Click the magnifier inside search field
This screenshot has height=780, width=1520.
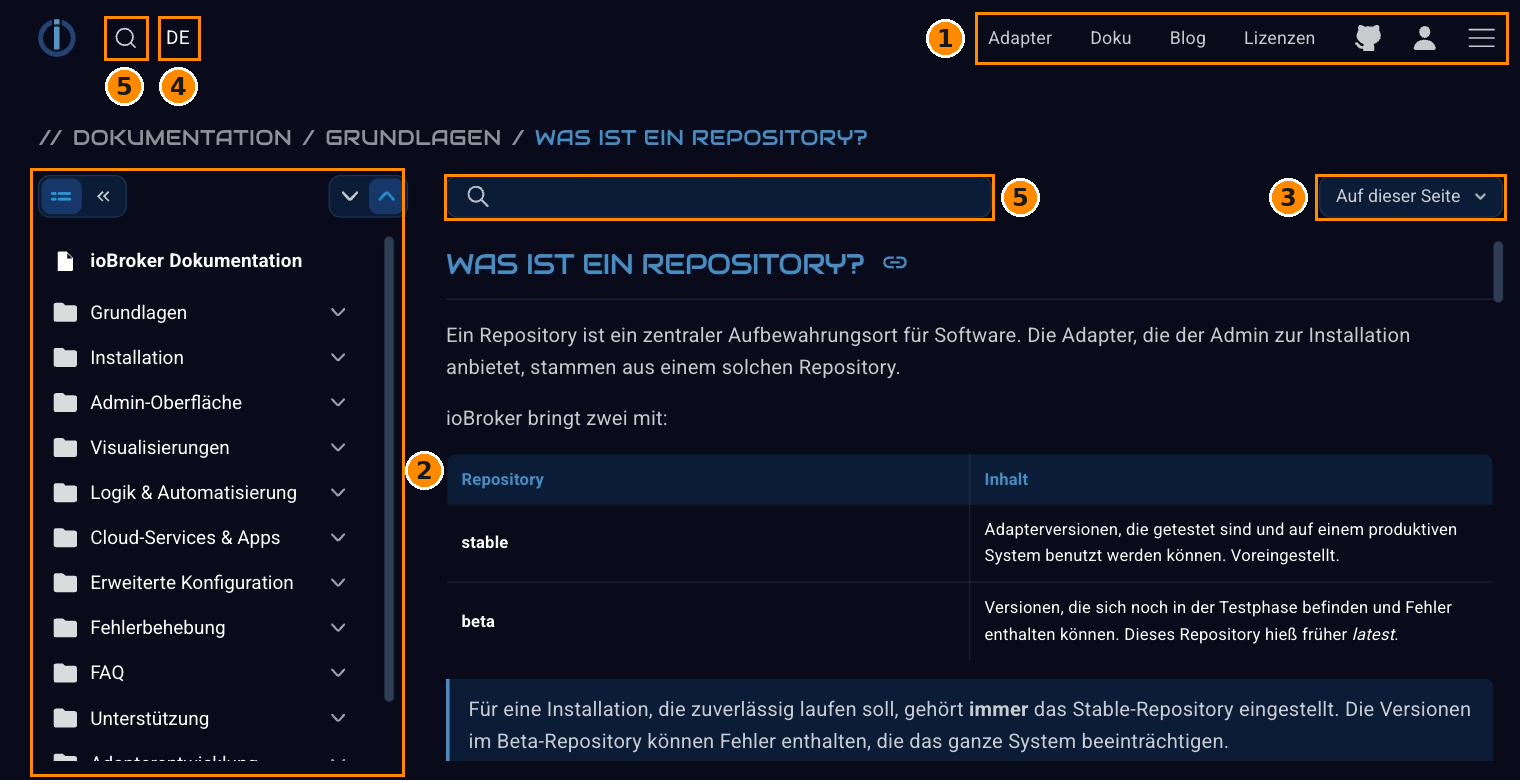[478, 197]
